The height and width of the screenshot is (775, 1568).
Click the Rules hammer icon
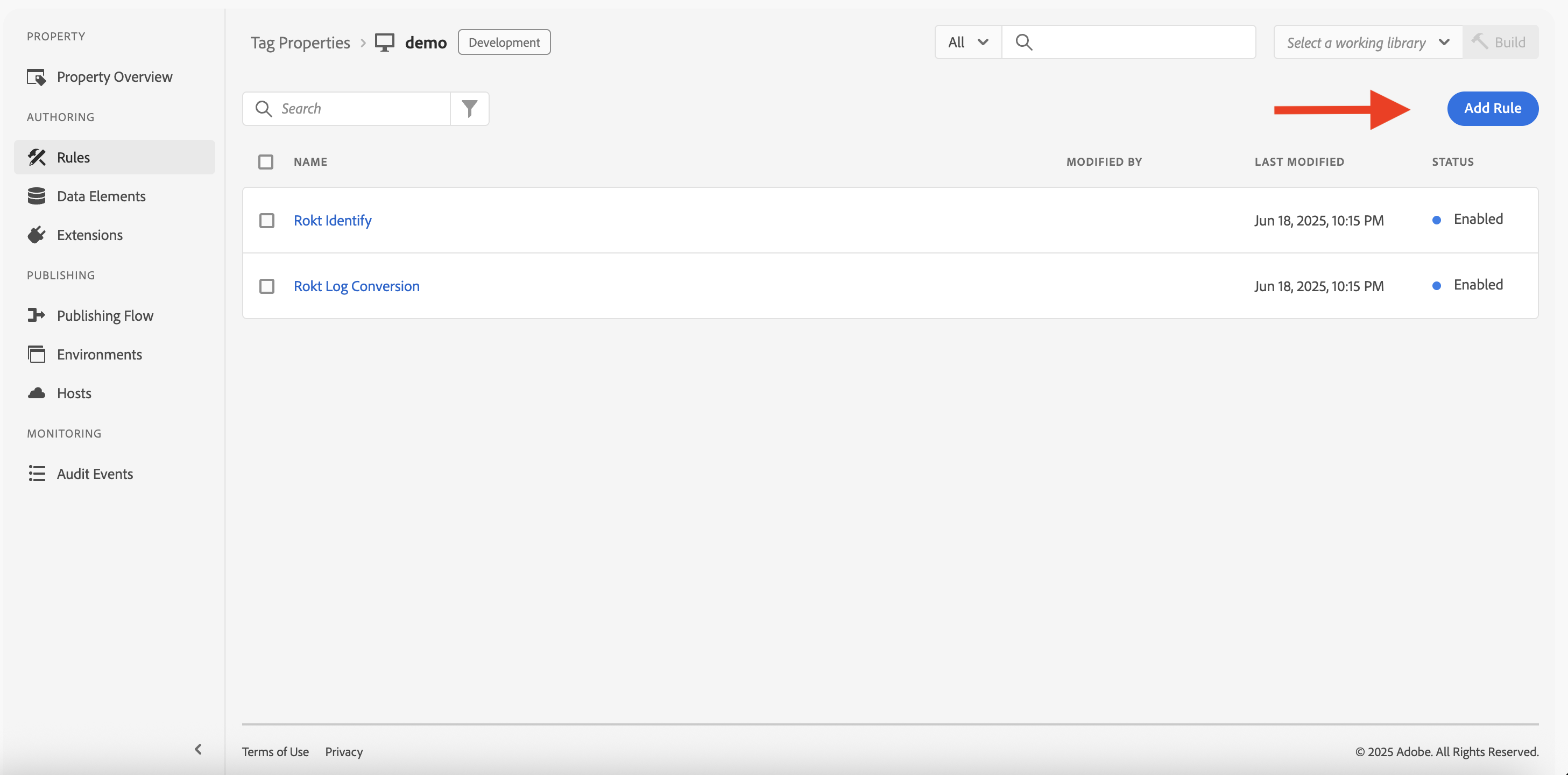point(37,157)
